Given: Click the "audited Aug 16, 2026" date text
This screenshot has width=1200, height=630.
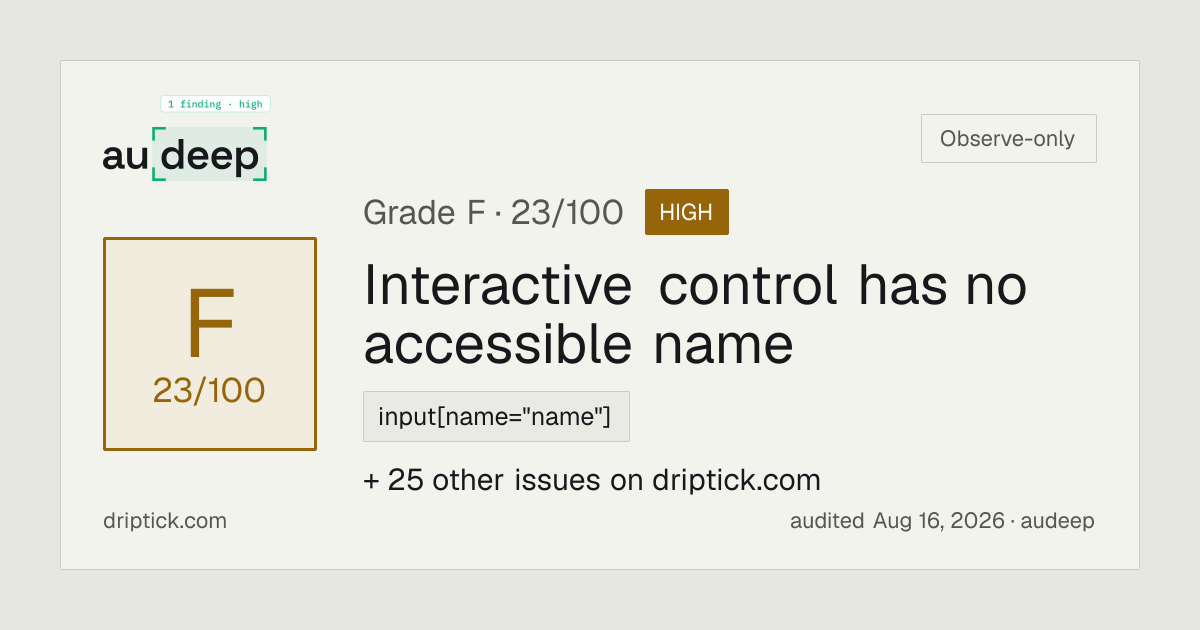Looking at the screenshot, I should click(897, 521).
